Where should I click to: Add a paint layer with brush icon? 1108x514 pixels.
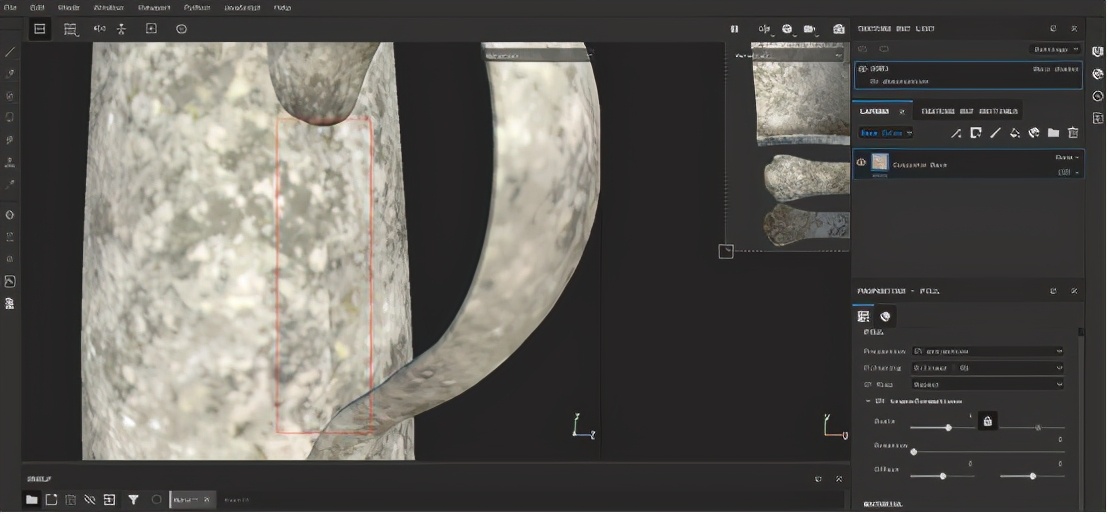pyautogui.click(x=995, y=133)
